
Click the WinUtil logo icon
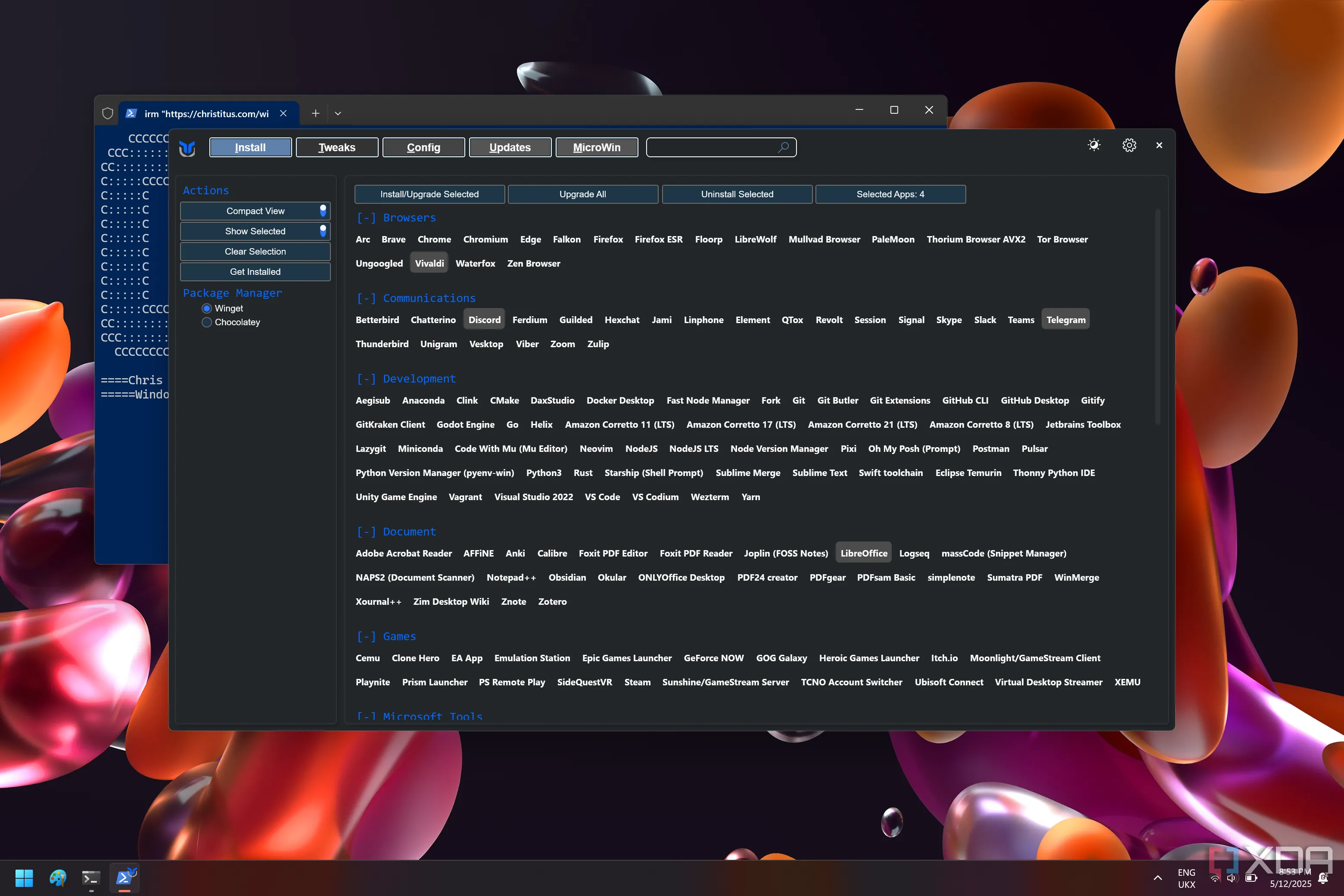[187, 148]
